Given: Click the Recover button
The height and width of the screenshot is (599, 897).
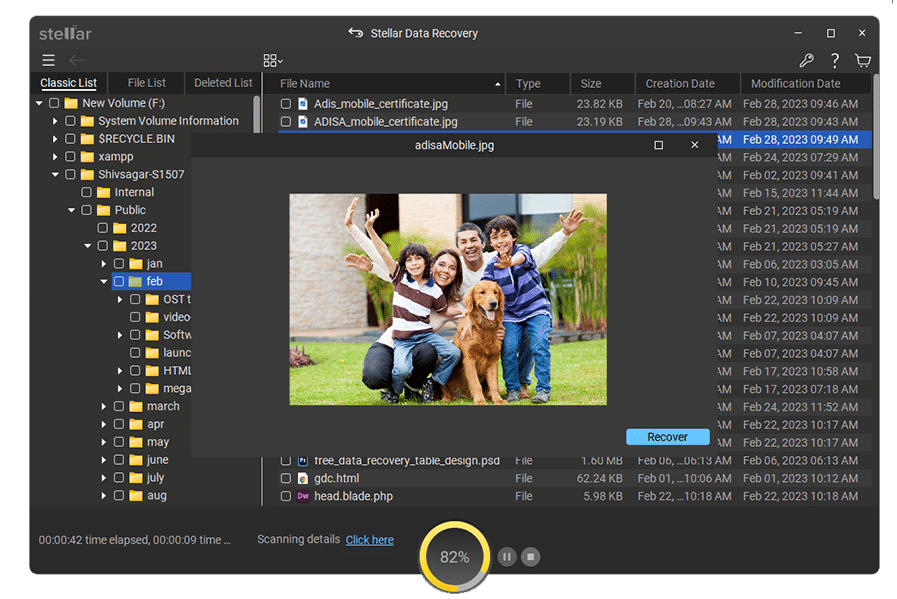Looking at the screenshot, I should (667, 437).
